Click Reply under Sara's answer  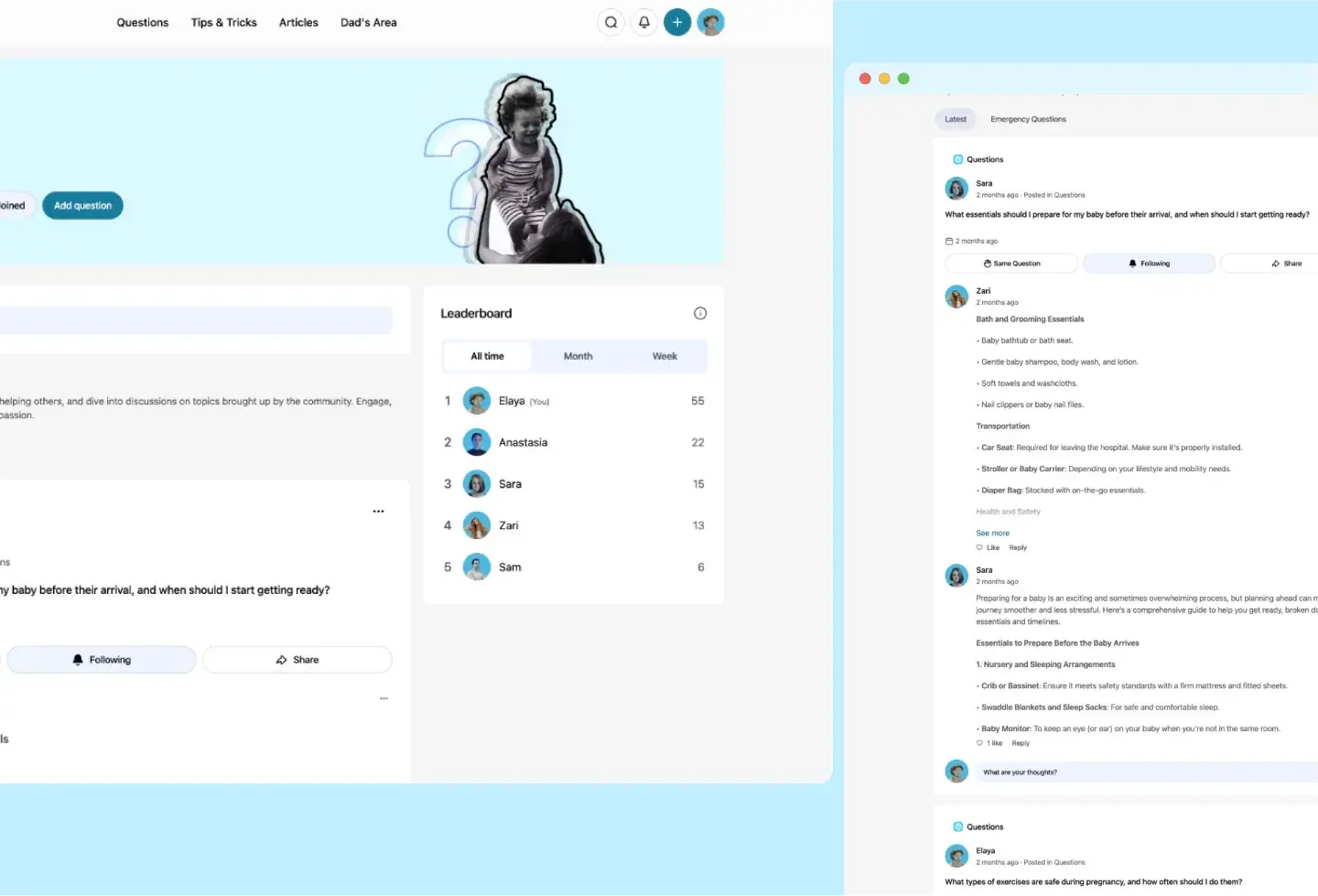1021,743
